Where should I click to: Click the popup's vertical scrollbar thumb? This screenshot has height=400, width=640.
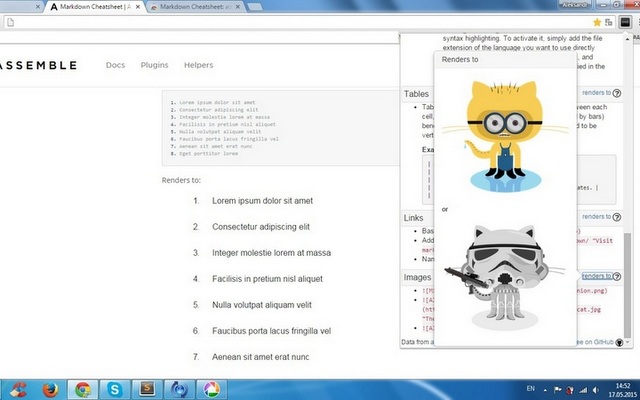pyautogui.click(x=627, y=284)
